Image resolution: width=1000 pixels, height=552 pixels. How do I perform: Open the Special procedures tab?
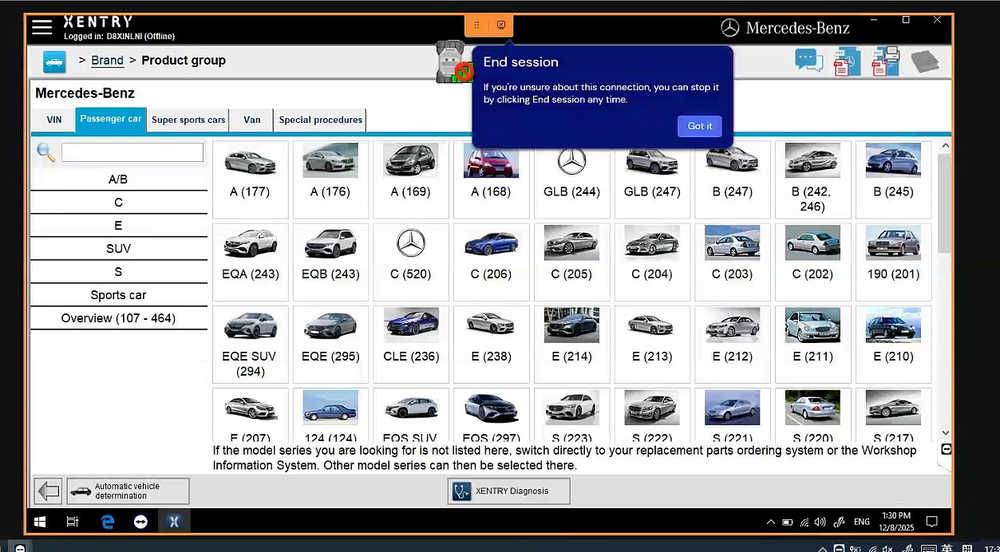[x=320, y=120]
